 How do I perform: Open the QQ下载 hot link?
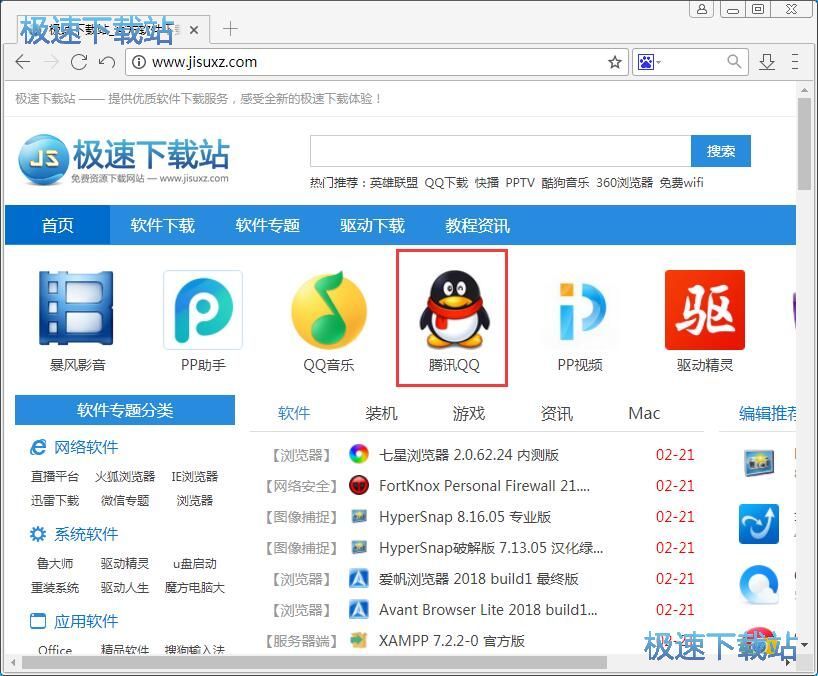(x=446, y=183)
